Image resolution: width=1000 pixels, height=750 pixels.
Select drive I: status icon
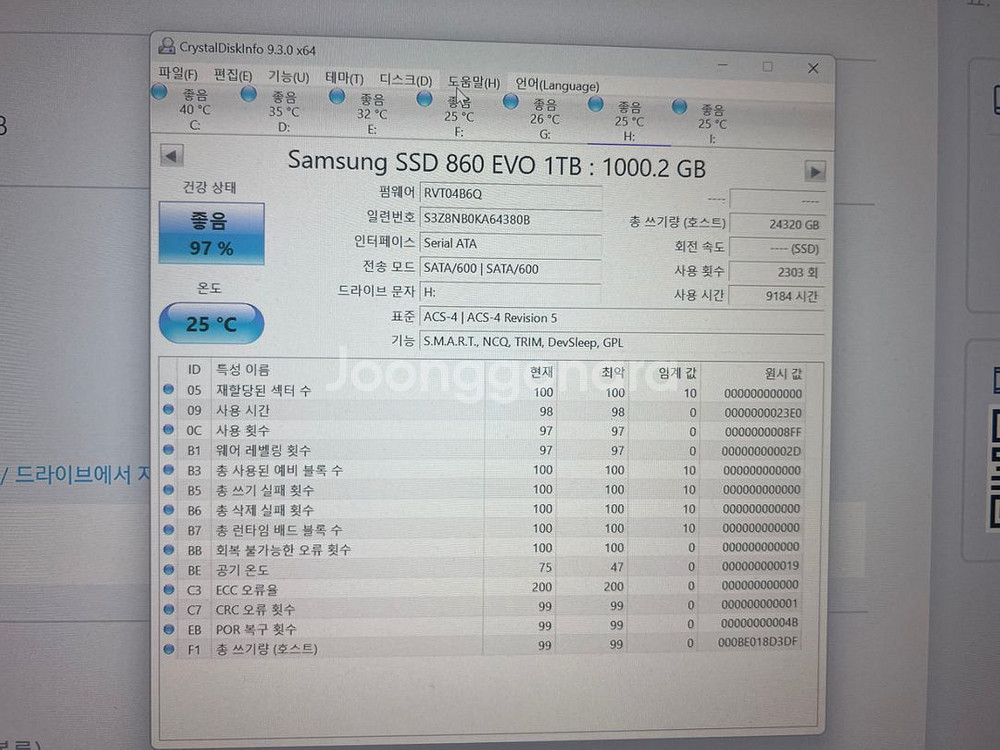[679, 106]
